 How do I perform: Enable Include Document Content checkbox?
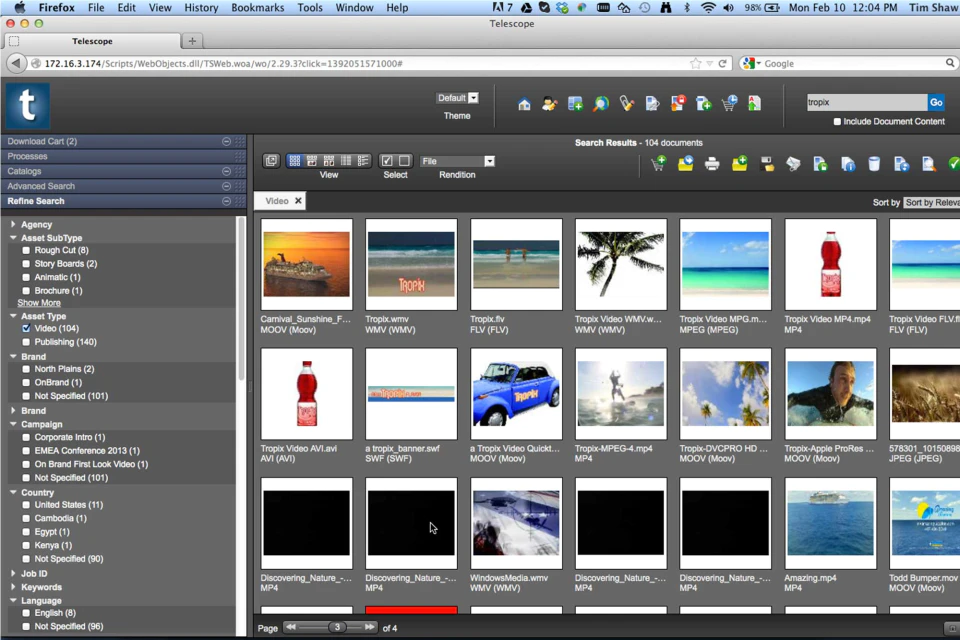pos(837,121)
